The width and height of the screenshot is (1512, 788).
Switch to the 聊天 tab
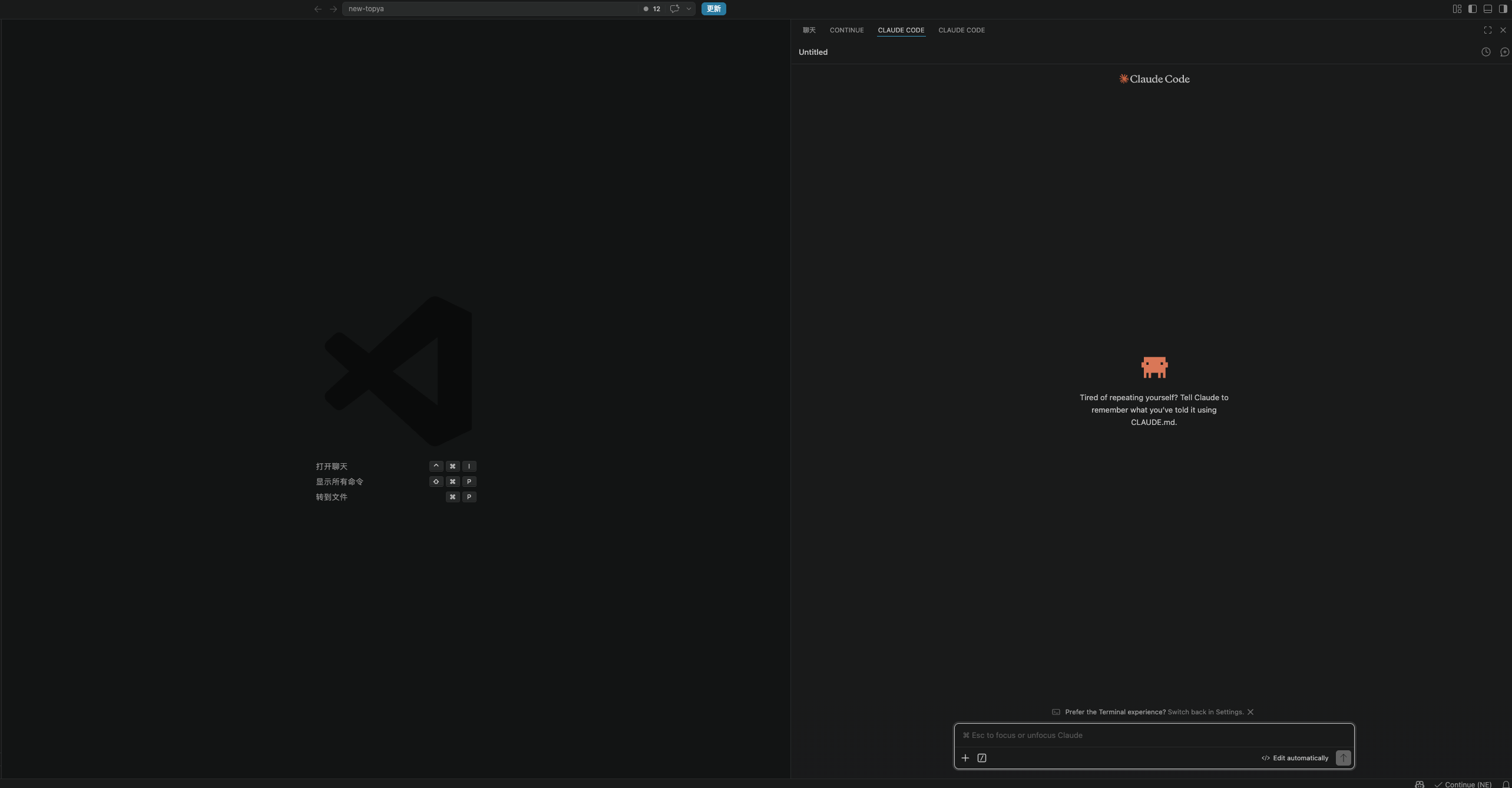pyautogui.click(x=809, y=30)
